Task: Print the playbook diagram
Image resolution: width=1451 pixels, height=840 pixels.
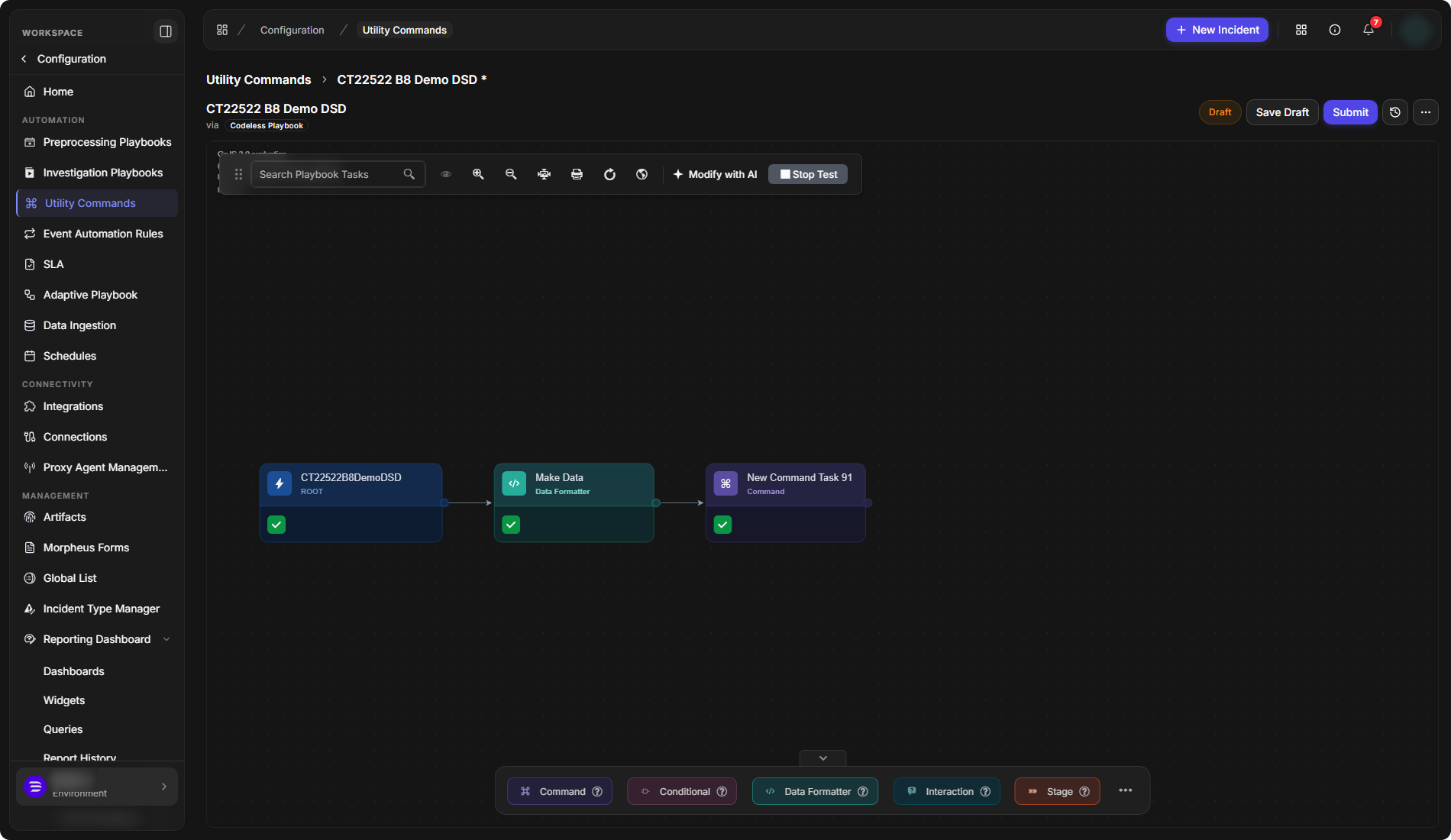Action: click(x=577, y=174)
